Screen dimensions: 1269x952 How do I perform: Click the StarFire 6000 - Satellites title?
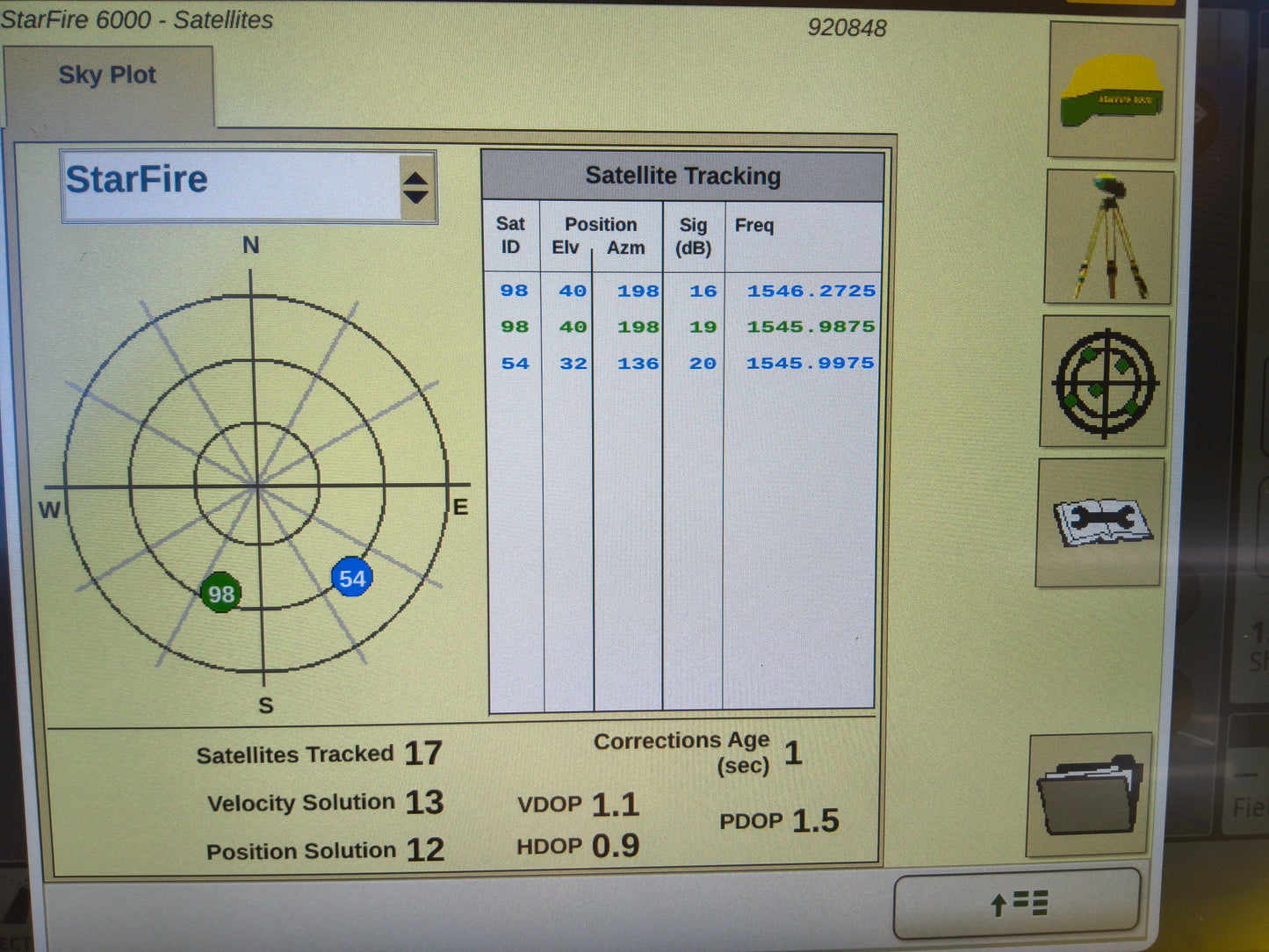(137, 19)
